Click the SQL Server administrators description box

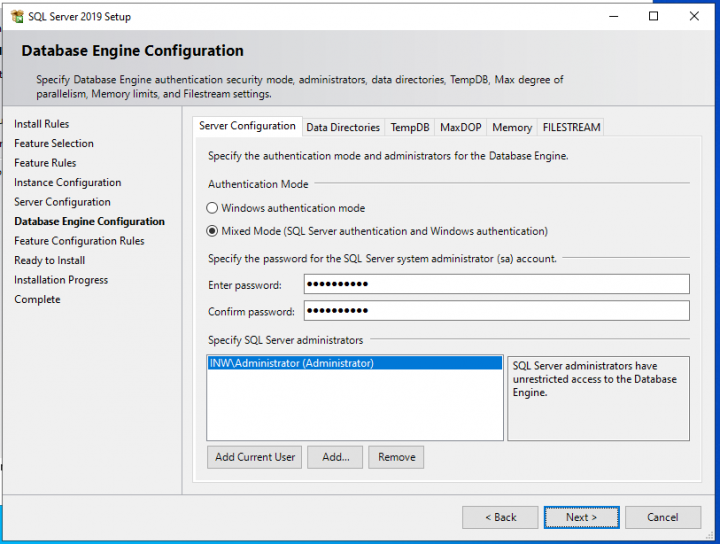[x=598, y=398]
